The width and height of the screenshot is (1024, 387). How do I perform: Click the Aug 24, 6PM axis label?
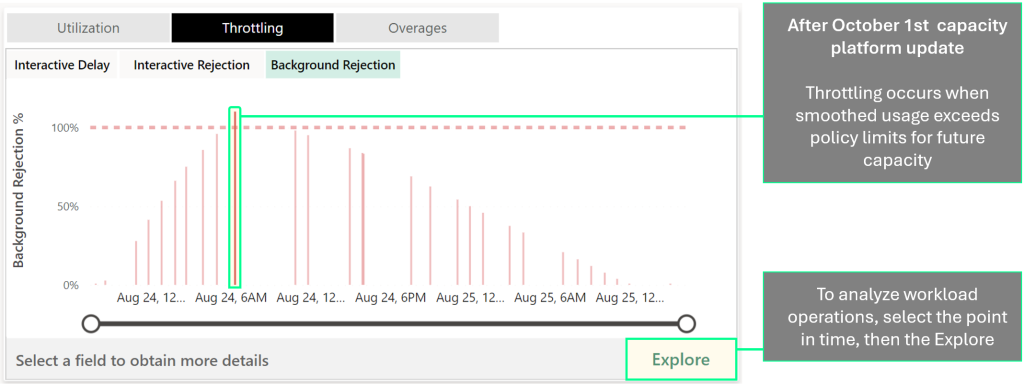pyautogui.click(x=391, y=298)
